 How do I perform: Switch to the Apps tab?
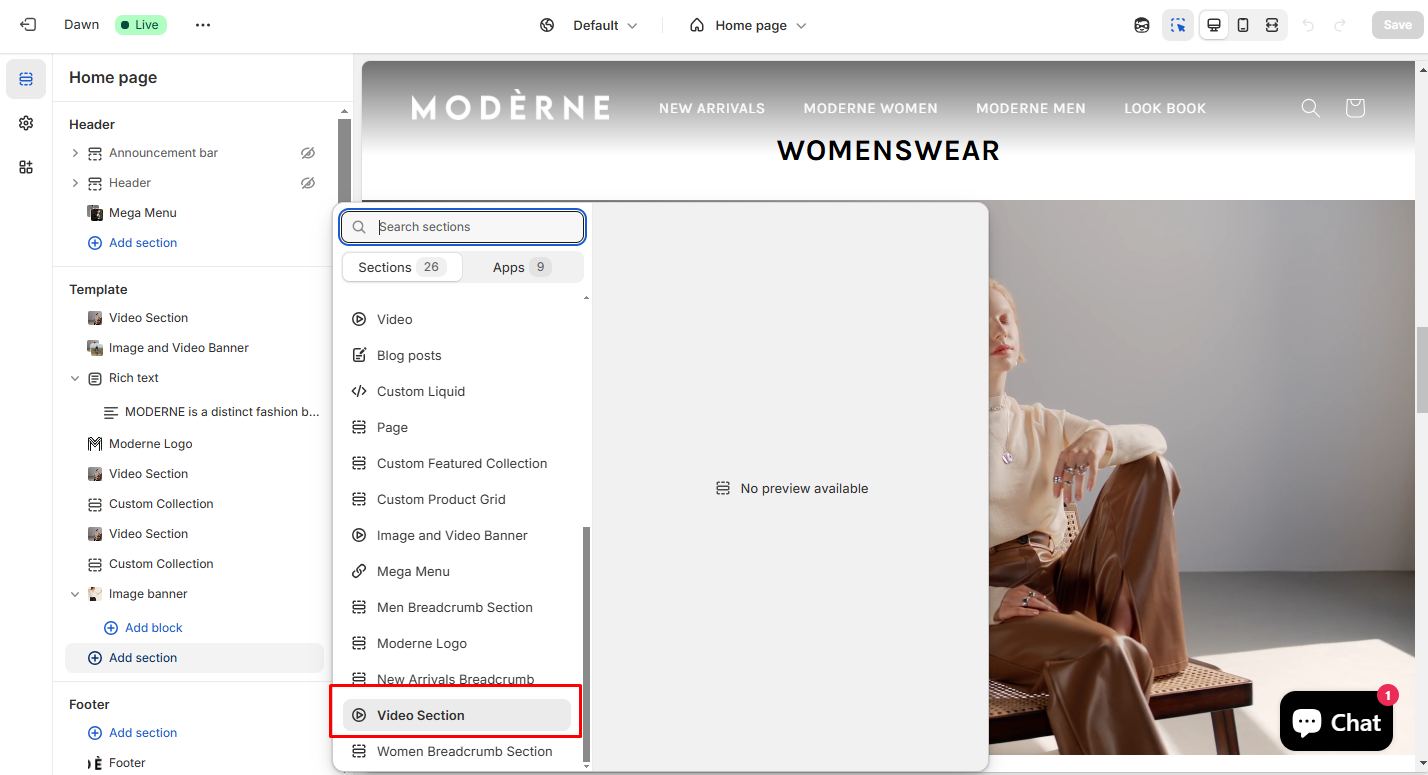click(x=521, y=267)
